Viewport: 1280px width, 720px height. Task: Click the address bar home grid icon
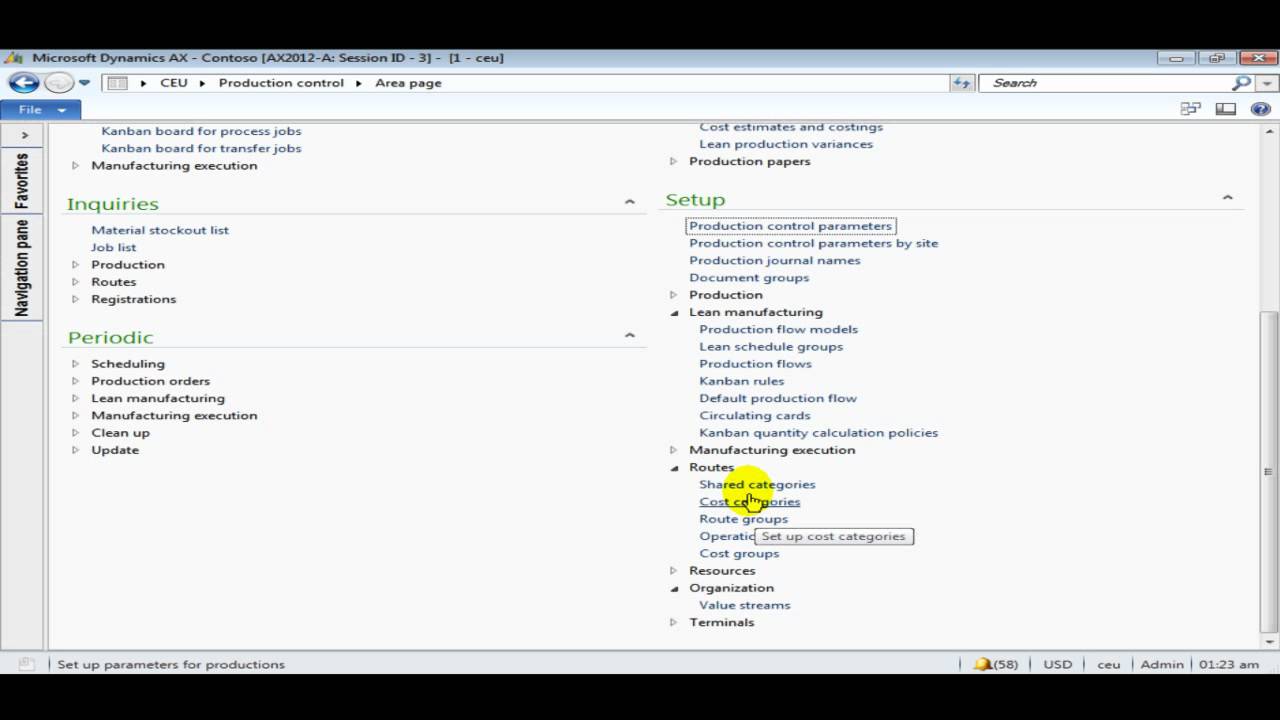(x=117, y=83)
